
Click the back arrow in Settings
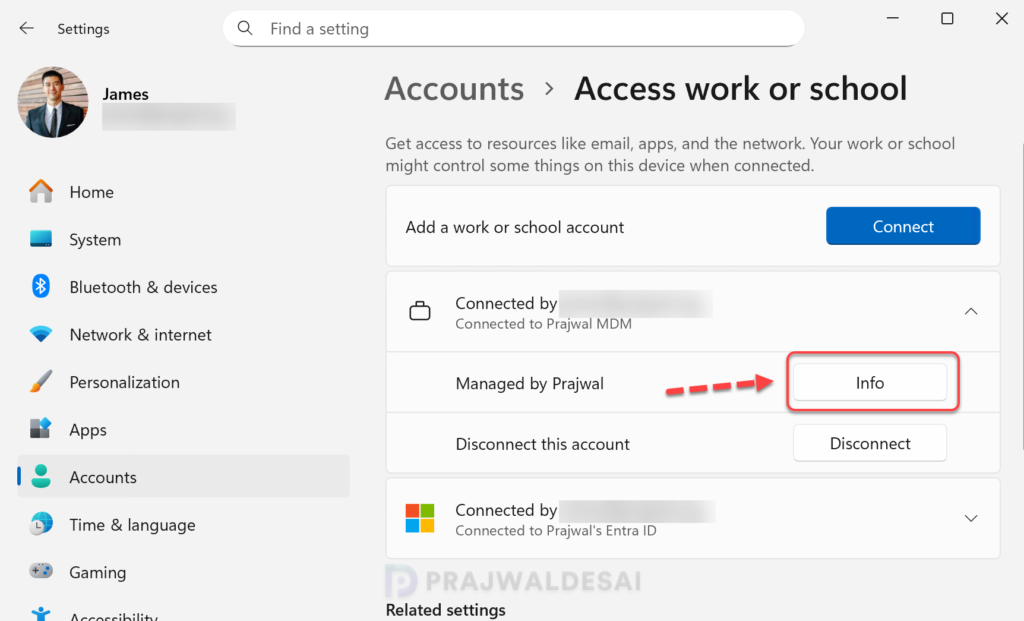pos(26,28)
